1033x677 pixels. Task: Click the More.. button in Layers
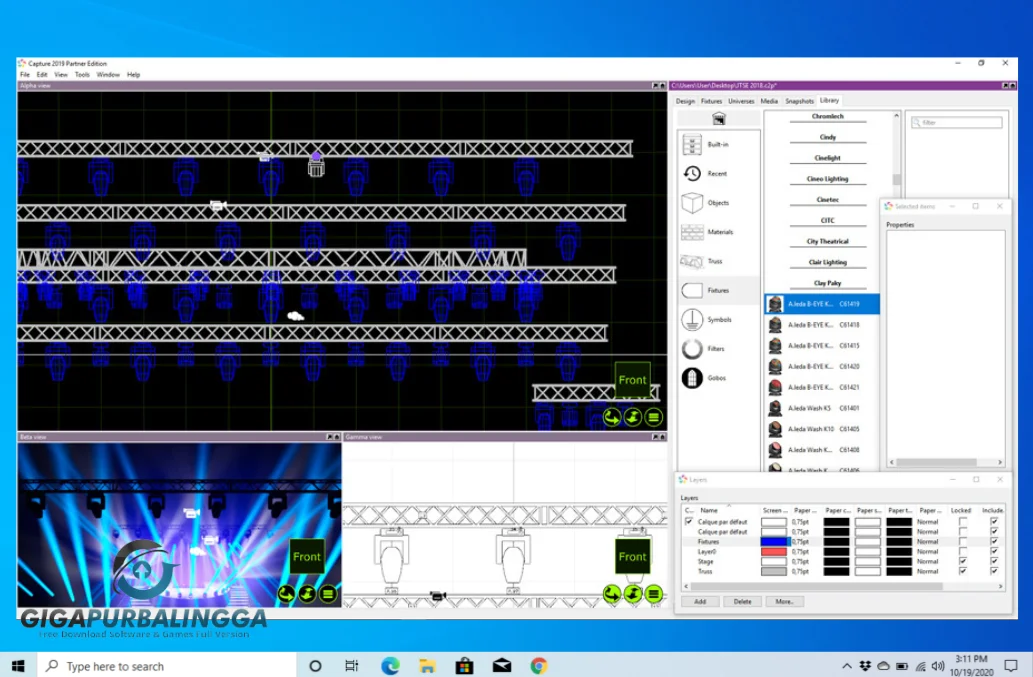[785, 601]
